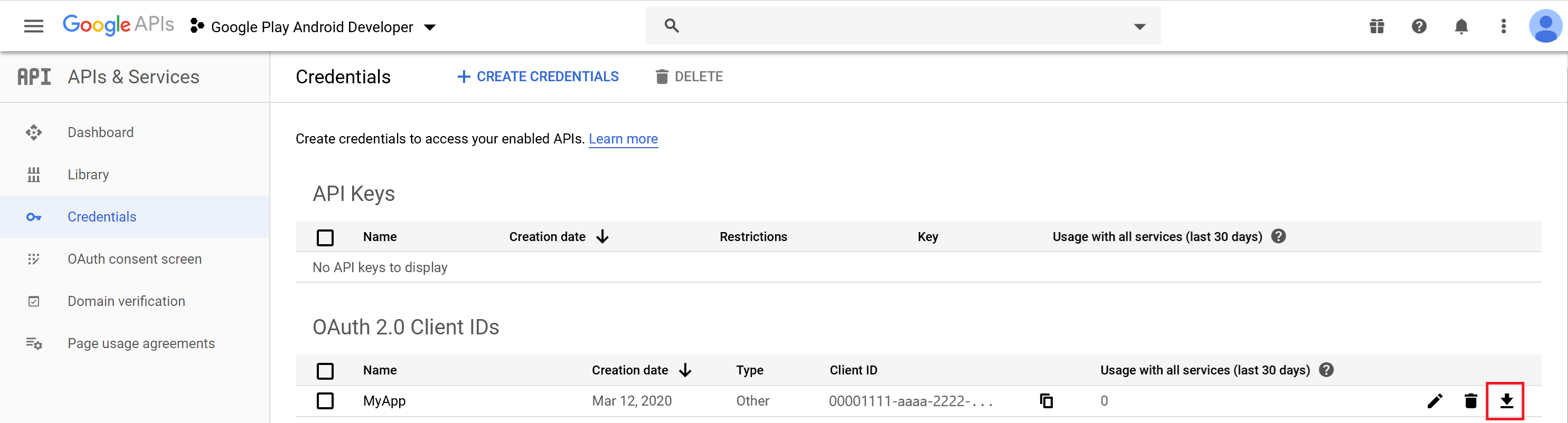The image size is (1568, 423).
Task: Select all API Keys checkbox
Action: (325, 237)
